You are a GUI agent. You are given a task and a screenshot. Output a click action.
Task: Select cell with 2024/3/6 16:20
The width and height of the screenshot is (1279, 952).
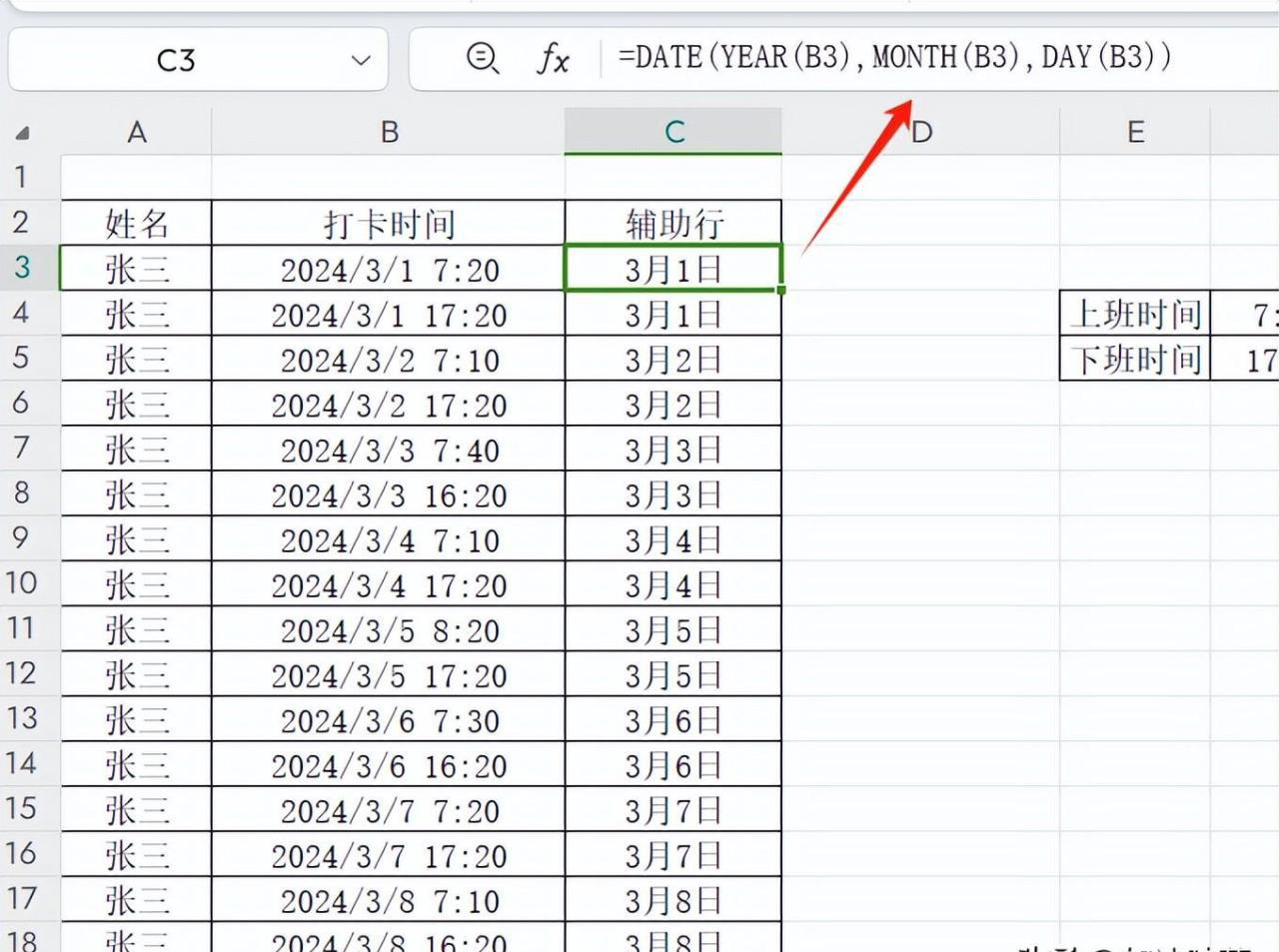[x=389, y=764]
